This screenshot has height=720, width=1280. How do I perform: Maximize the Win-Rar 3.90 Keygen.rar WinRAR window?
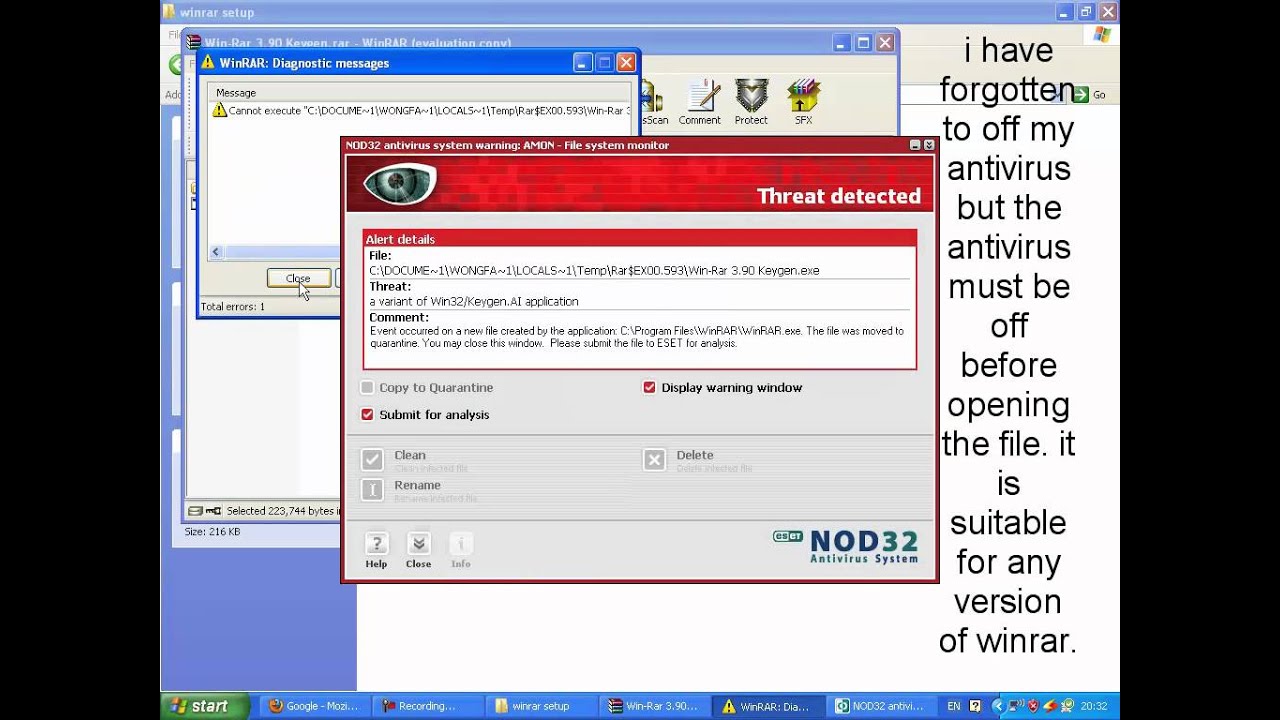click(x=863, y=43)
